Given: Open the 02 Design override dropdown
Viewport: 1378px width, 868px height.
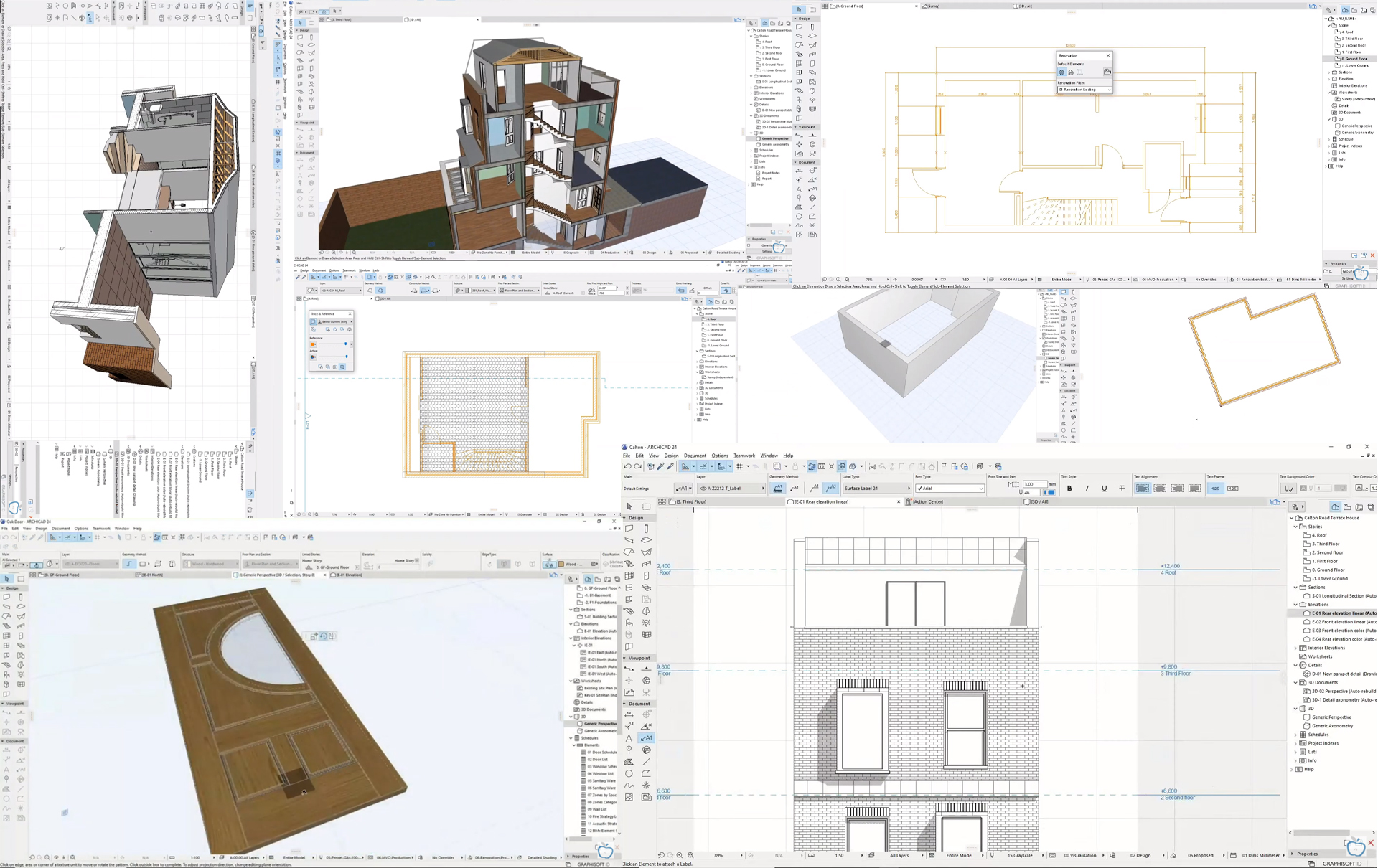Looking at the screenshot, I should pyautogui.click(x=1142, y=855).
